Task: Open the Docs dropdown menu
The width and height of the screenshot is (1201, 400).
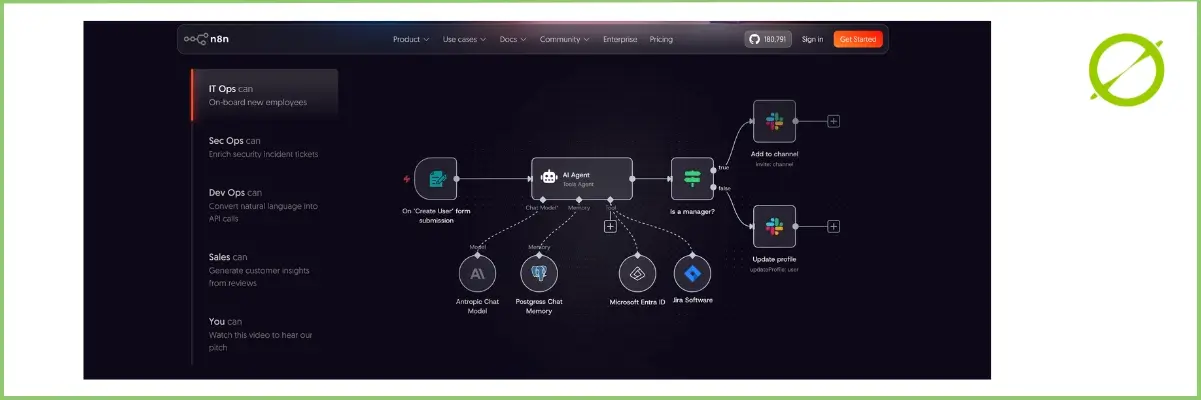Action: coord(513,39)
